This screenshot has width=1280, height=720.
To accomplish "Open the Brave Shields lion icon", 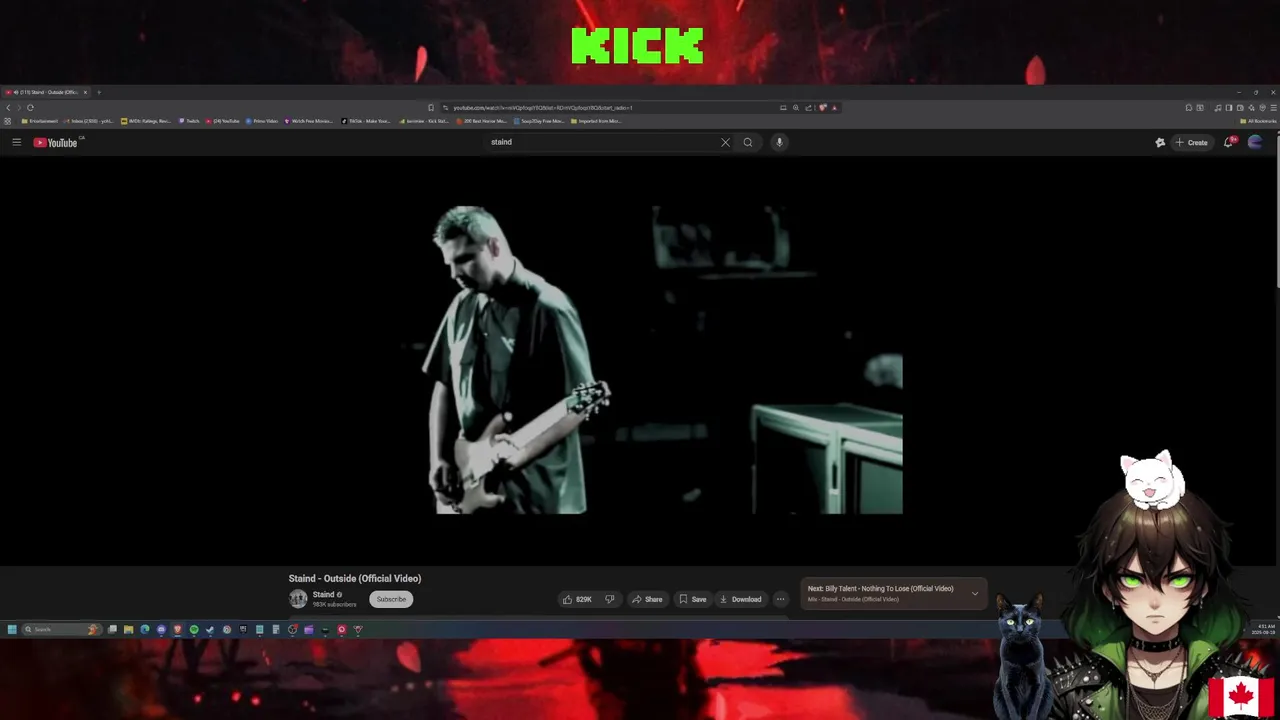I will pos(823,107).
